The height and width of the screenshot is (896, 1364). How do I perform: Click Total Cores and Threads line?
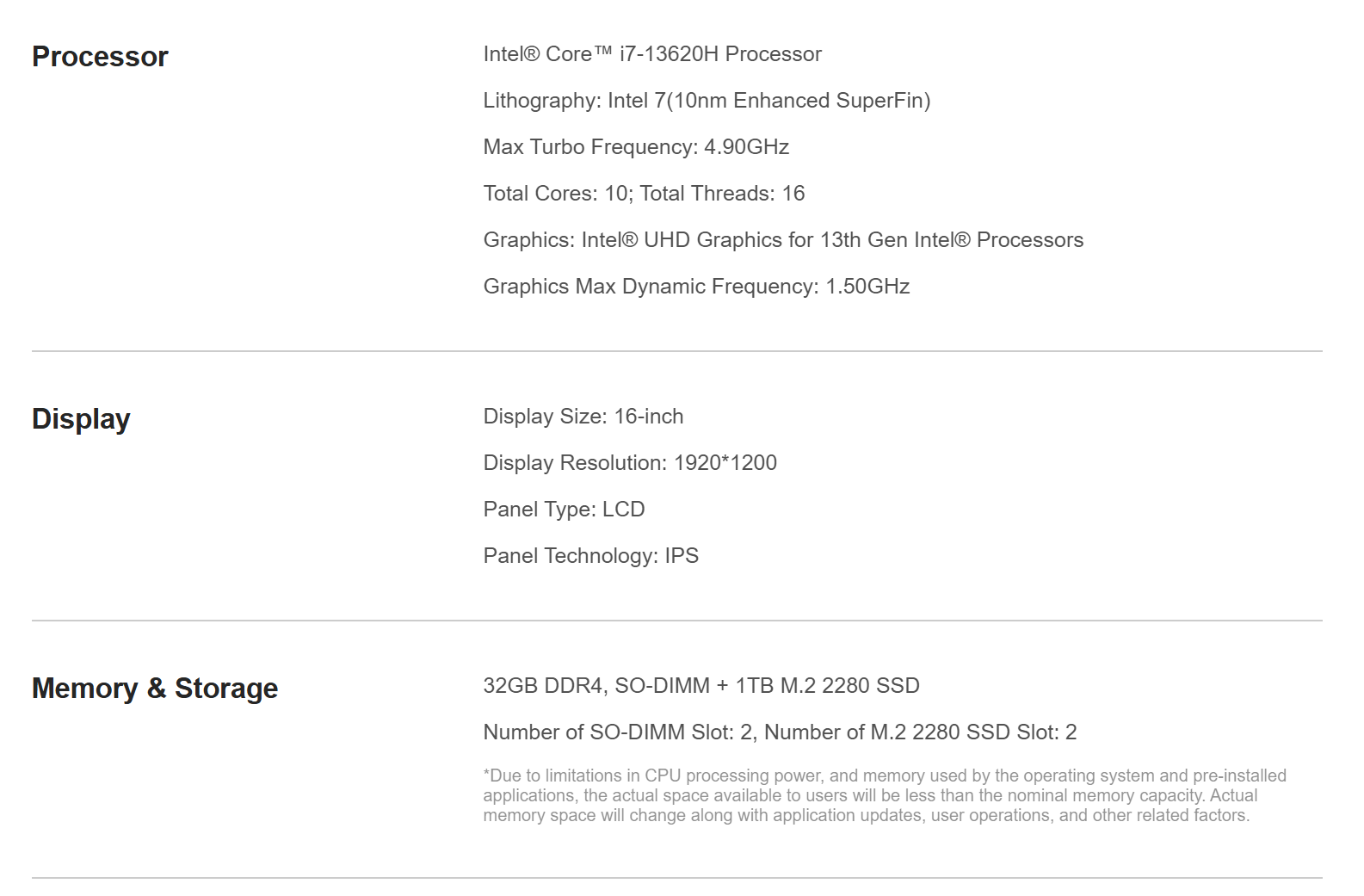coord(644,194)
